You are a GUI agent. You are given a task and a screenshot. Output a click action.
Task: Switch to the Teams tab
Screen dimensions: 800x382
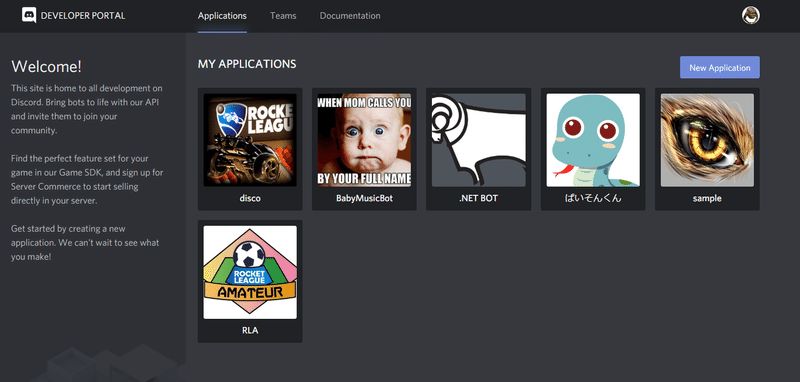pyautogui.click(x=283, y=16)
